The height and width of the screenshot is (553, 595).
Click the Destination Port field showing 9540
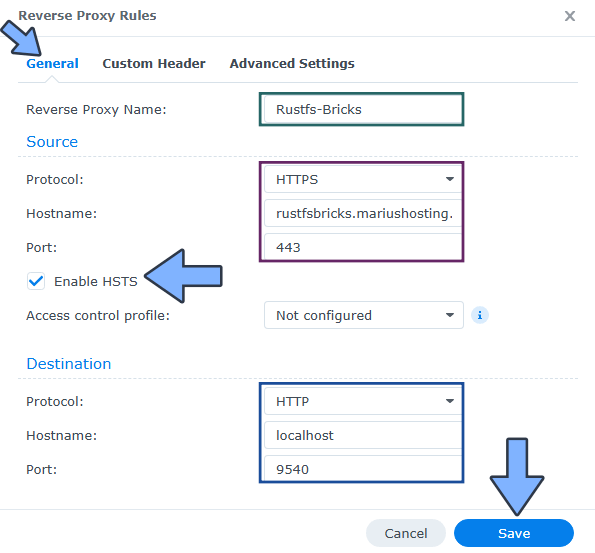tap(363, 469)
